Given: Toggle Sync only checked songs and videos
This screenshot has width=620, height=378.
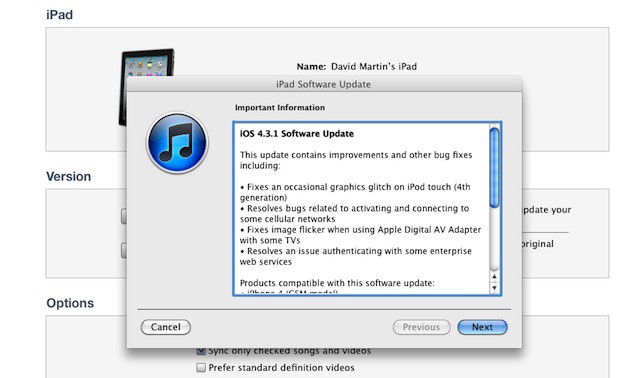Looking at the screenshot, I should [x=201, y=351].
